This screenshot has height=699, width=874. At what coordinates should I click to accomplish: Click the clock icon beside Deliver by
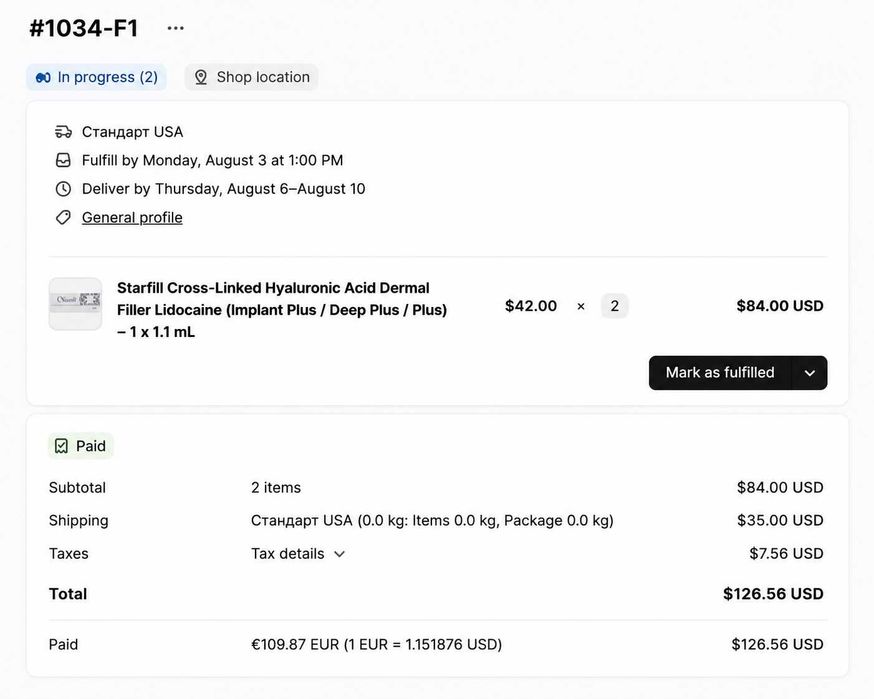[x=63, y=189]
